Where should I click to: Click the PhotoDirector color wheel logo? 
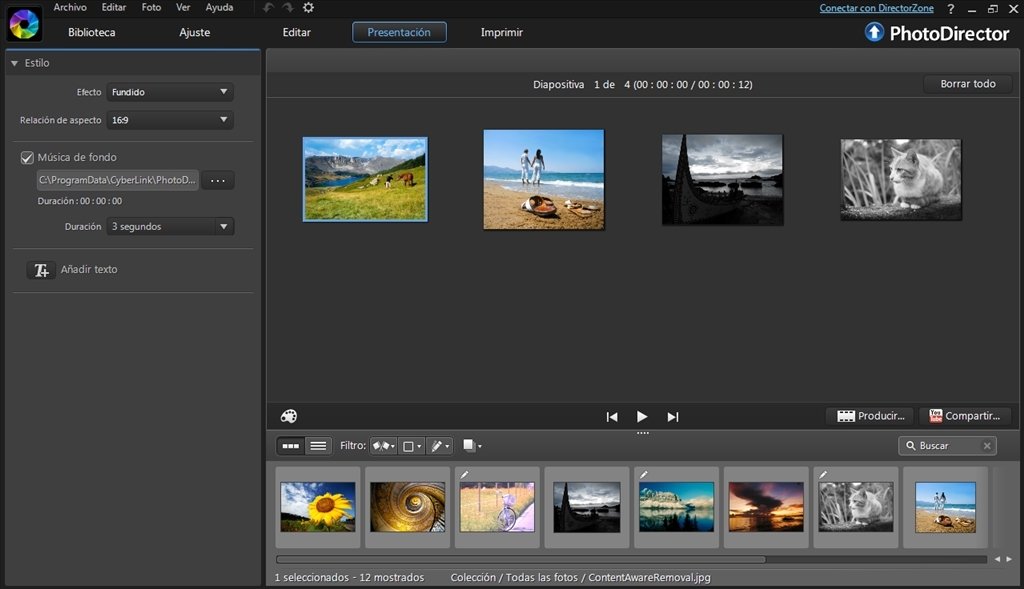pyautogui.click(x=24, y=25)
